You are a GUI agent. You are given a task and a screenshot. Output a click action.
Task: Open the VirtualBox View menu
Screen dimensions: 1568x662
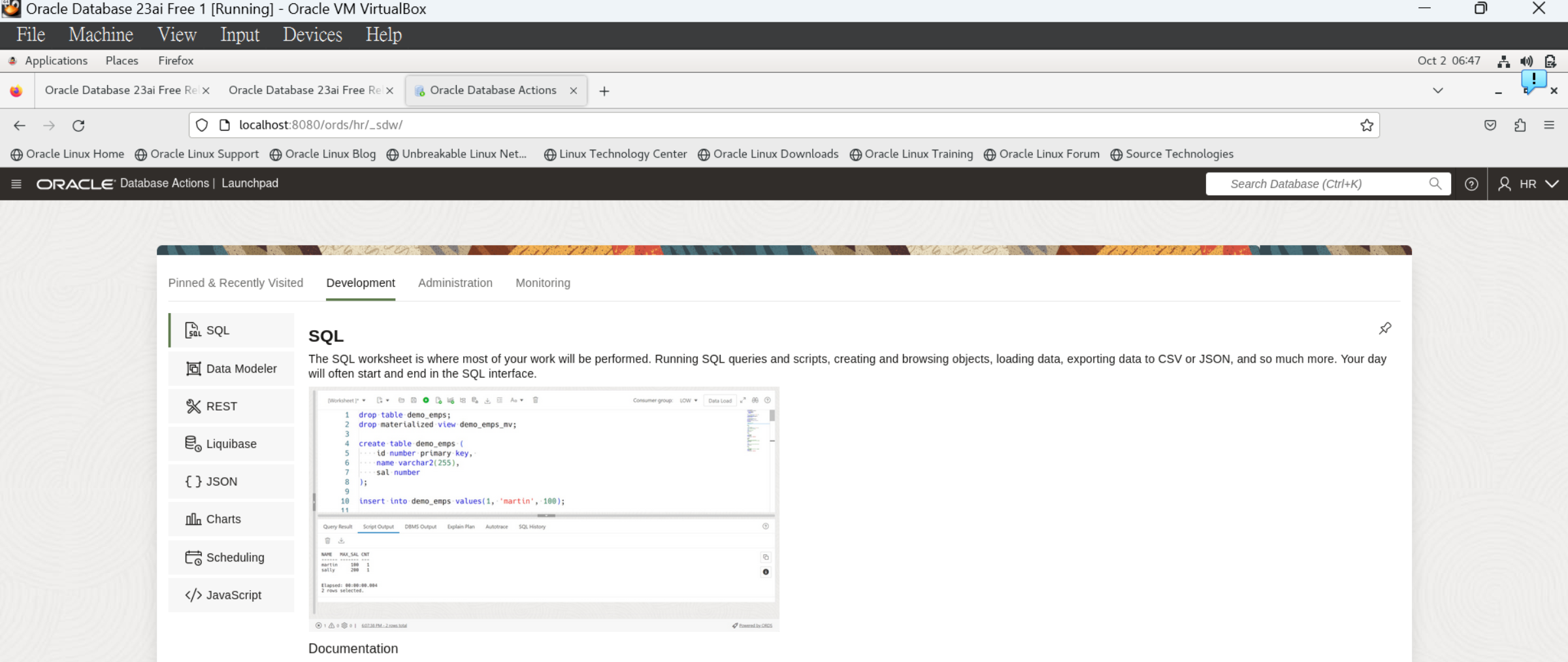pos(177,35)
